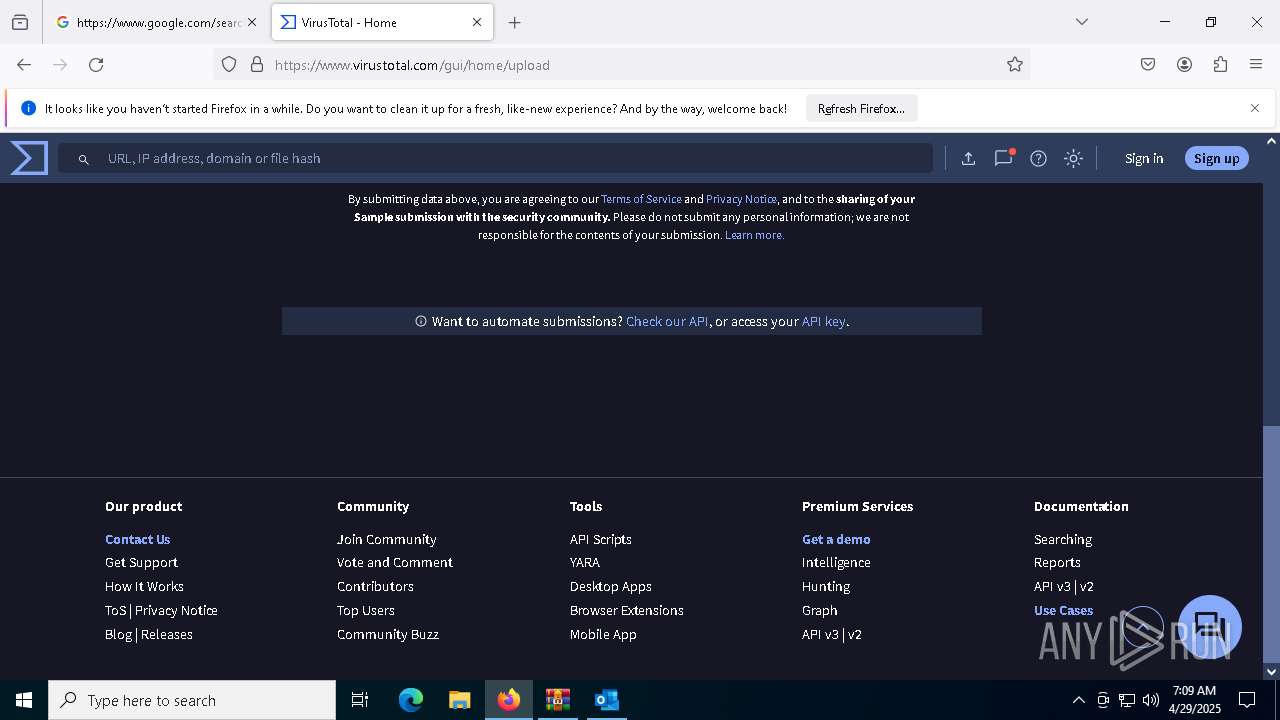Open the API key link
Image resolution: width=1280 pixels, height=720 pixels.
pyautogui.click(x=824, y=321)
